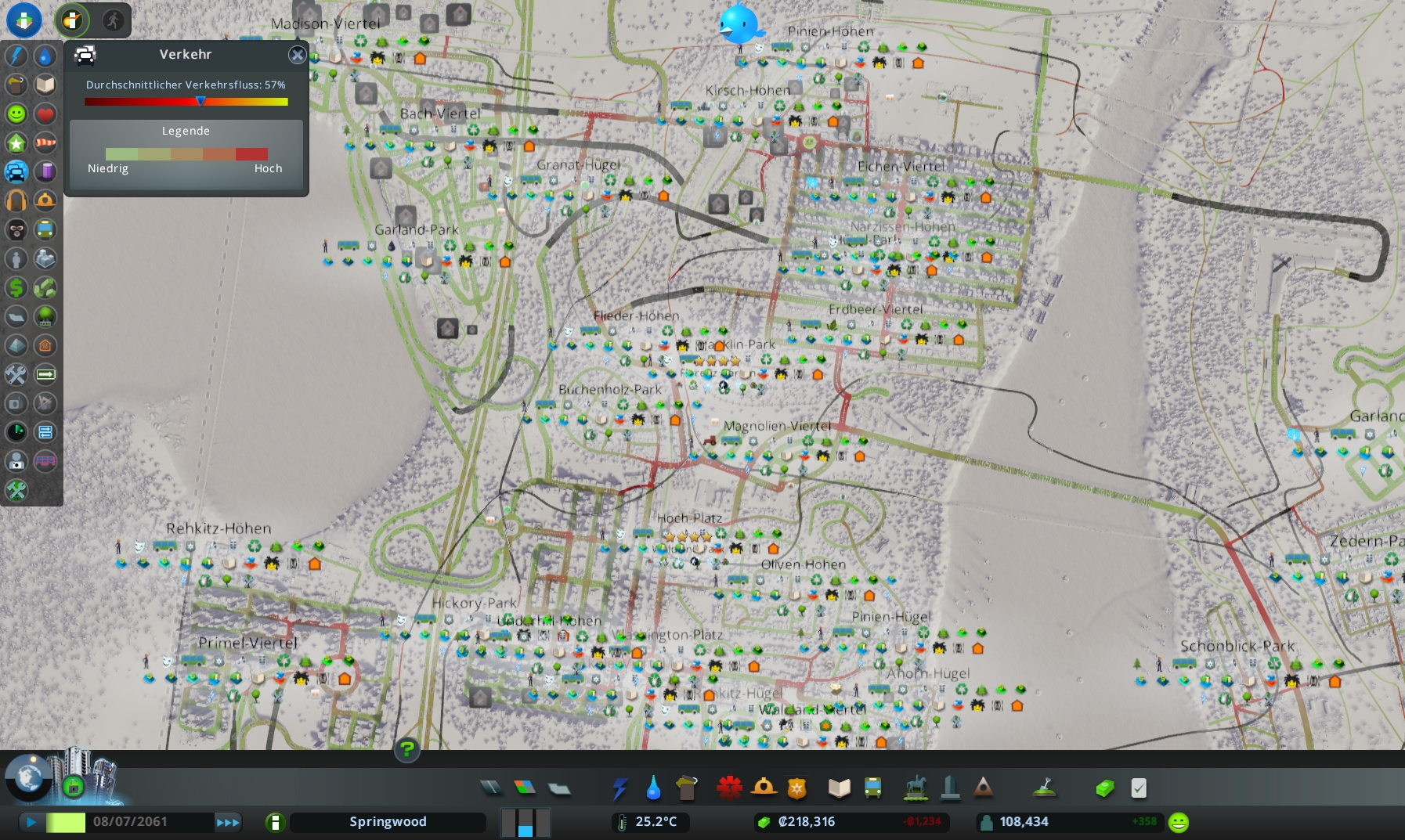Open the Heating house info view
Viewport: 1405px width, 840px height.
(x=45, y=345)
